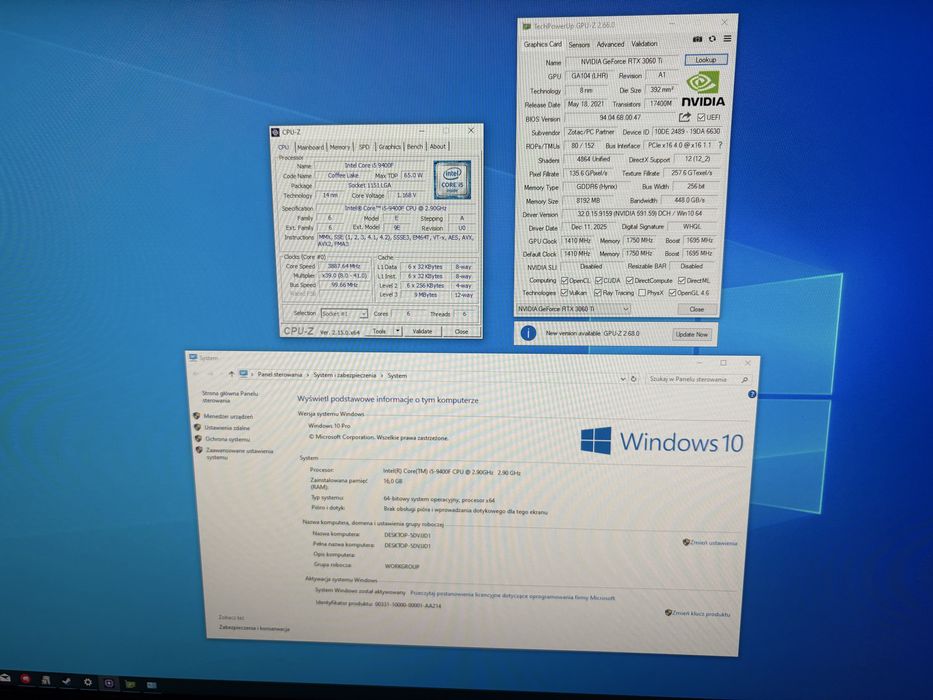Open Menedżer urządzeń link in sidebar
Viewport: 933px width, 700px height.
point(228,416)
